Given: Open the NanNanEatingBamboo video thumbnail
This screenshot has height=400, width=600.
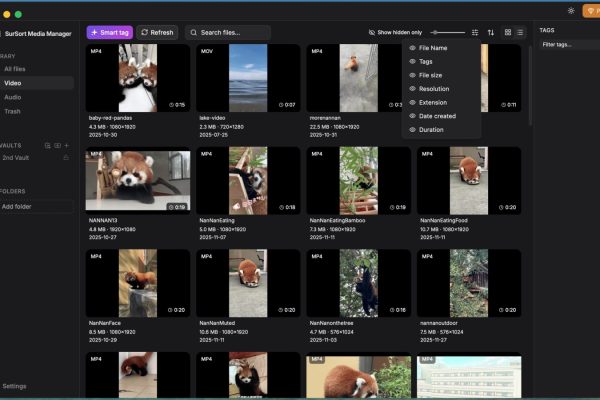Looking at the screenshot, I should (359, 181).
